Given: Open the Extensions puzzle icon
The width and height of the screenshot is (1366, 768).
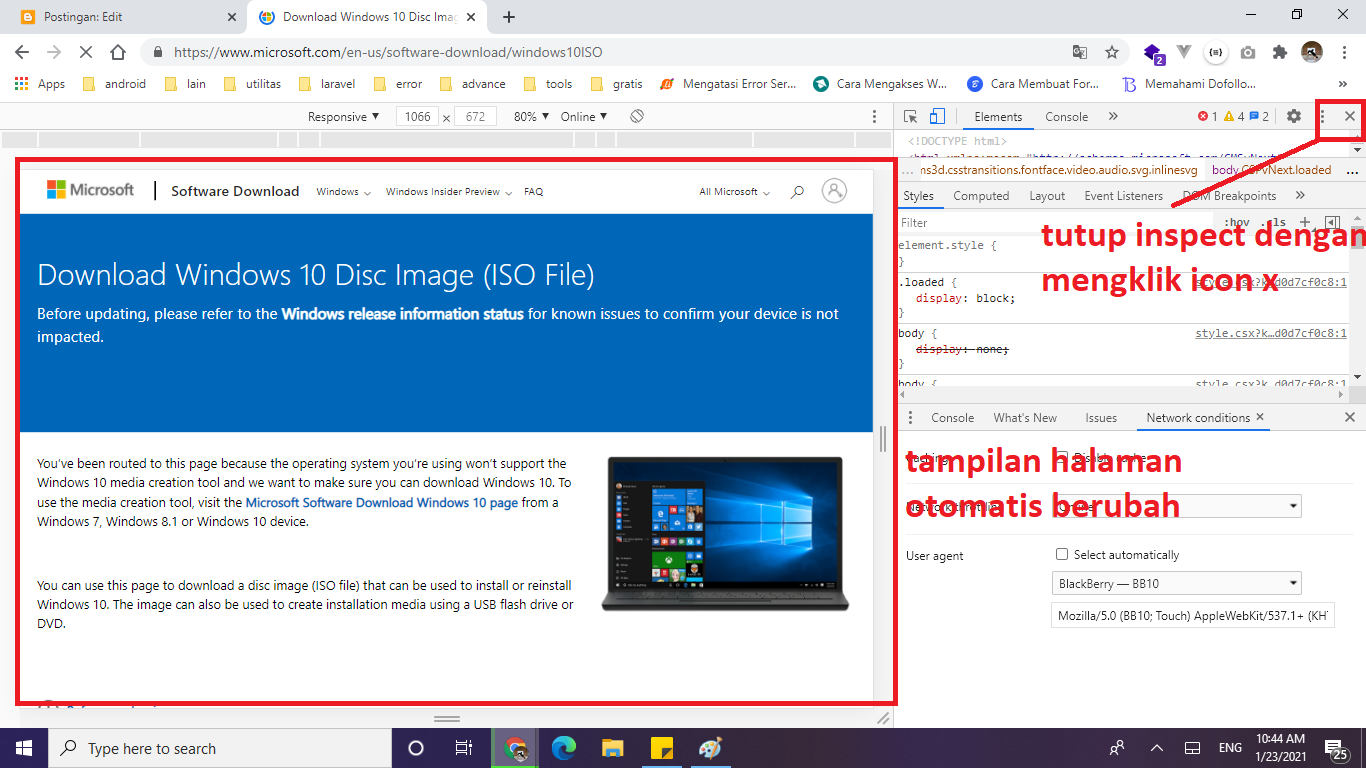Looking at the screenshot, I should [x=1279, y=52].
